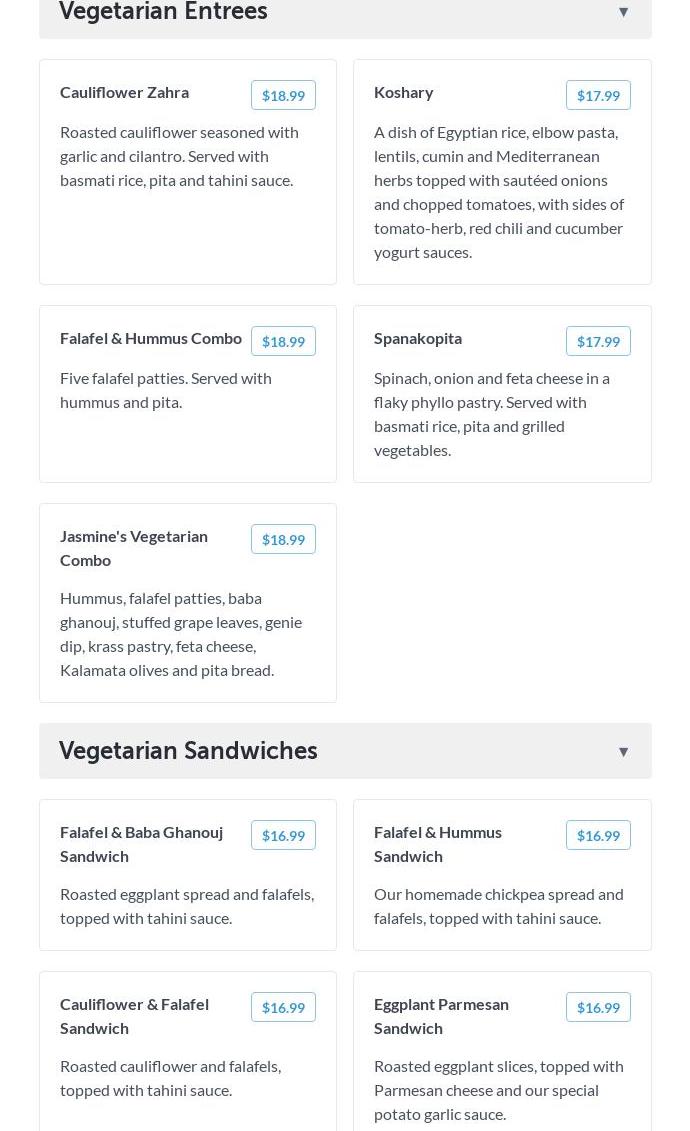Select Jasmine's Vegetarian Combo price tag

coord(283,539)
